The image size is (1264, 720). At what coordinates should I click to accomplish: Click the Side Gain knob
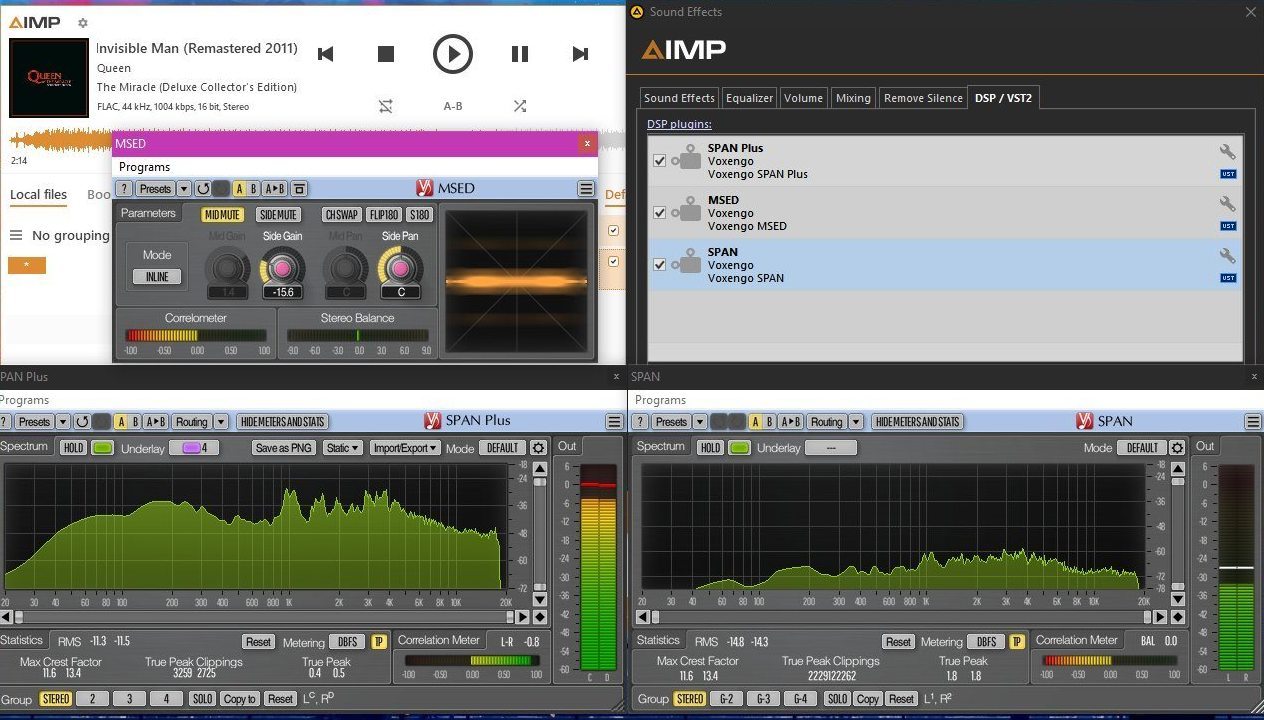pyautogui.click(x=282, y=267)
